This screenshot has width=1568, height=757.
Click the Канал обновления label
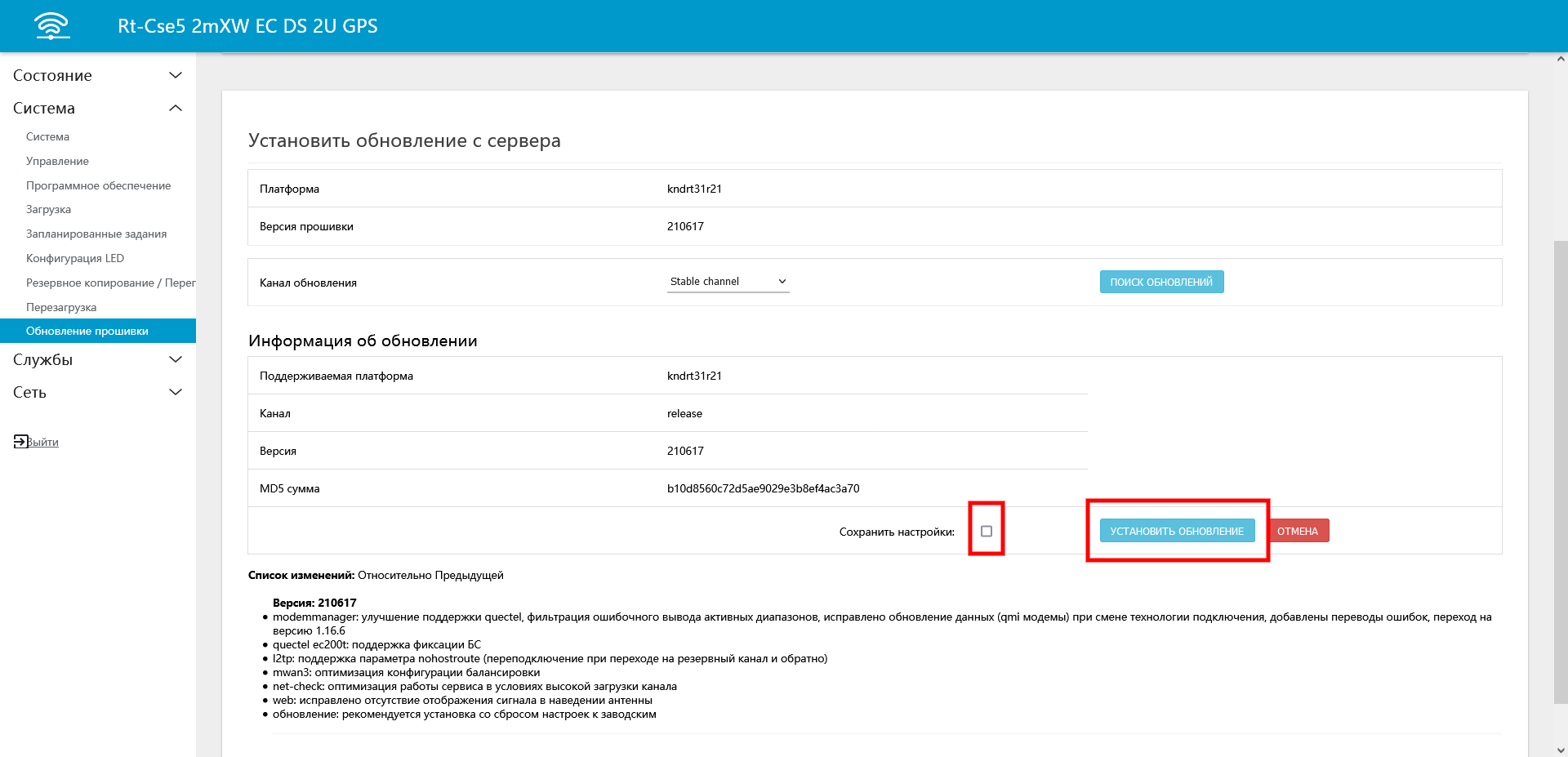coord(308,283)
